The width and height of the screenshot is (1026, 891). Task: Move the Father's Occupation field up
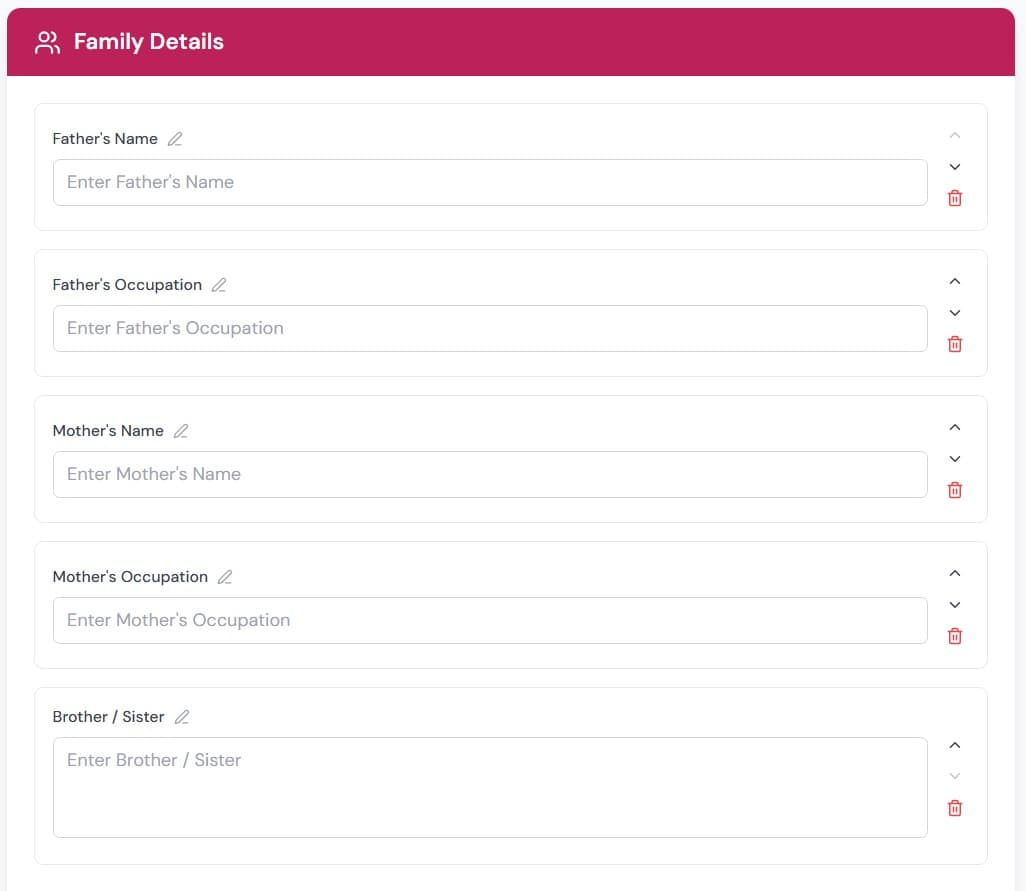pyautogui.click(x=955, y=281)
